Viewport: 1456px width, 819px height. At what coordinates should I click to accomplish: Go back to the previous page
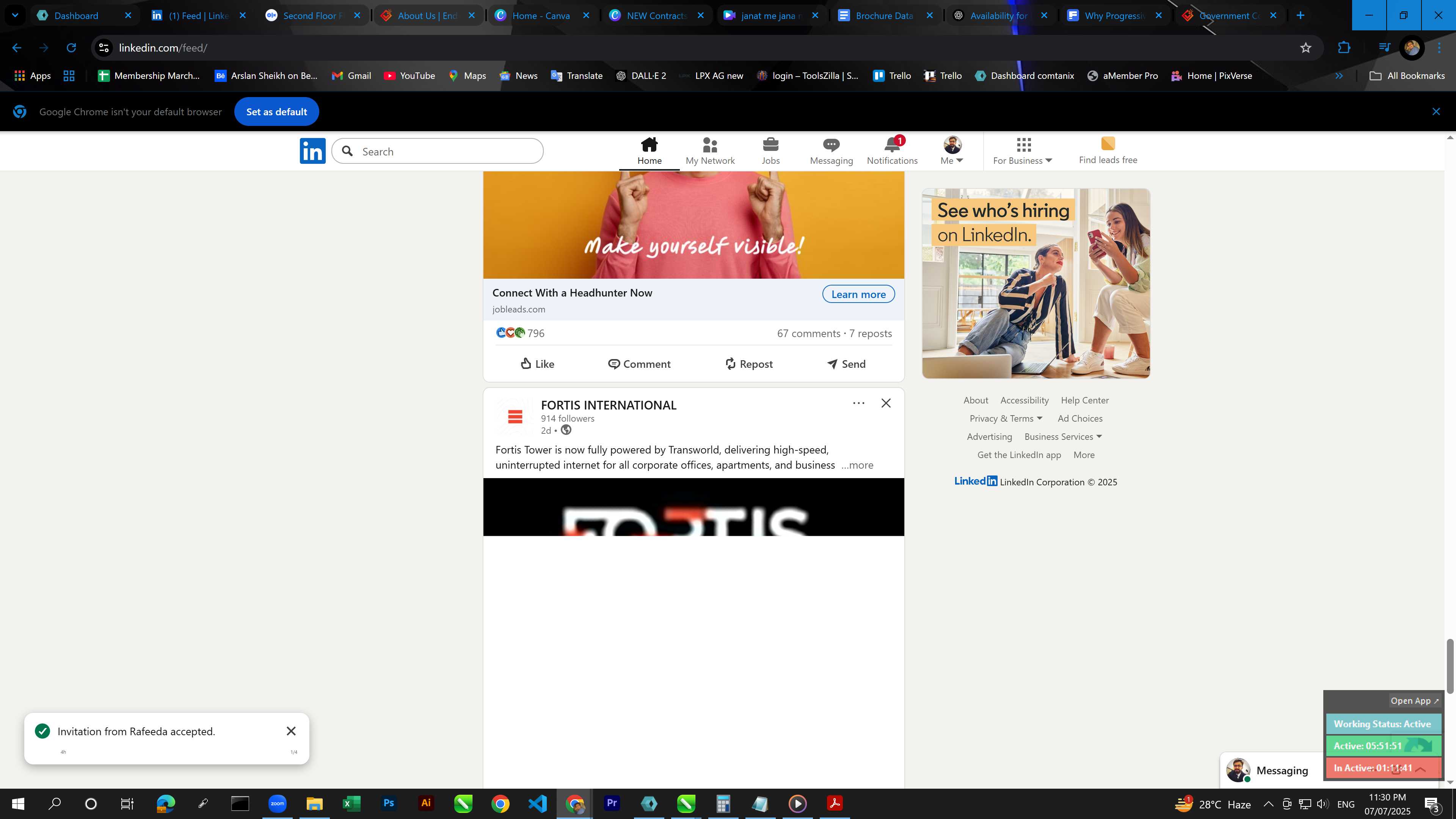coord(17,48)
